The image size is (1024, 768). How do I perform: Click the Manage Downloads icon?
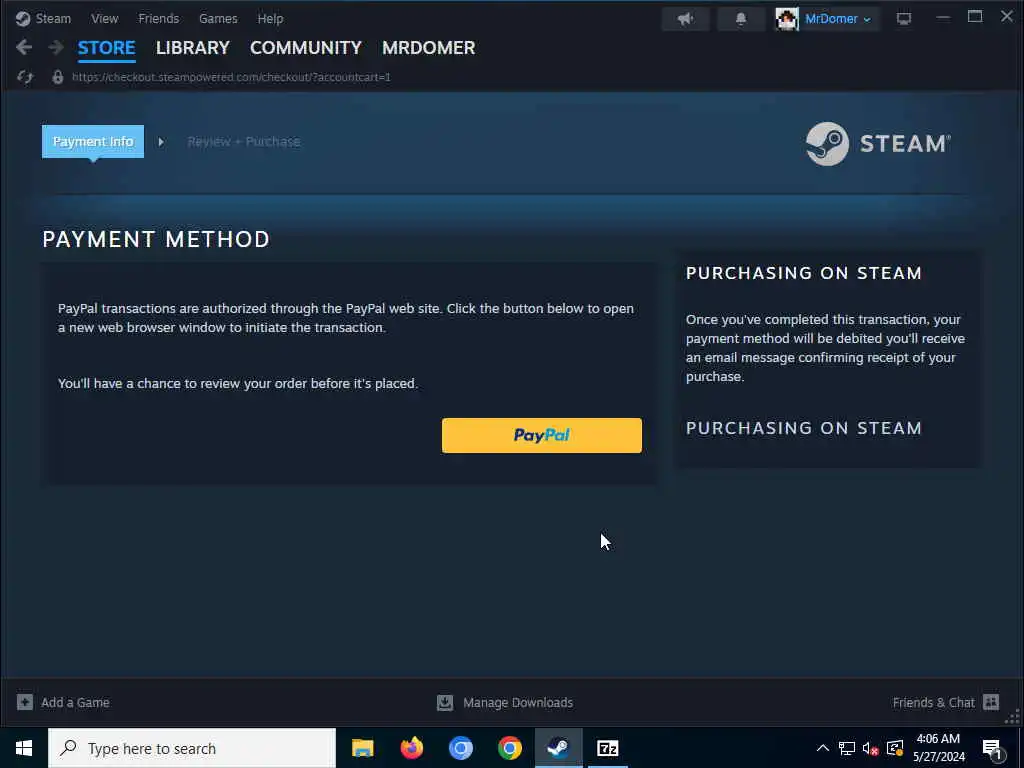coord(445,702)
